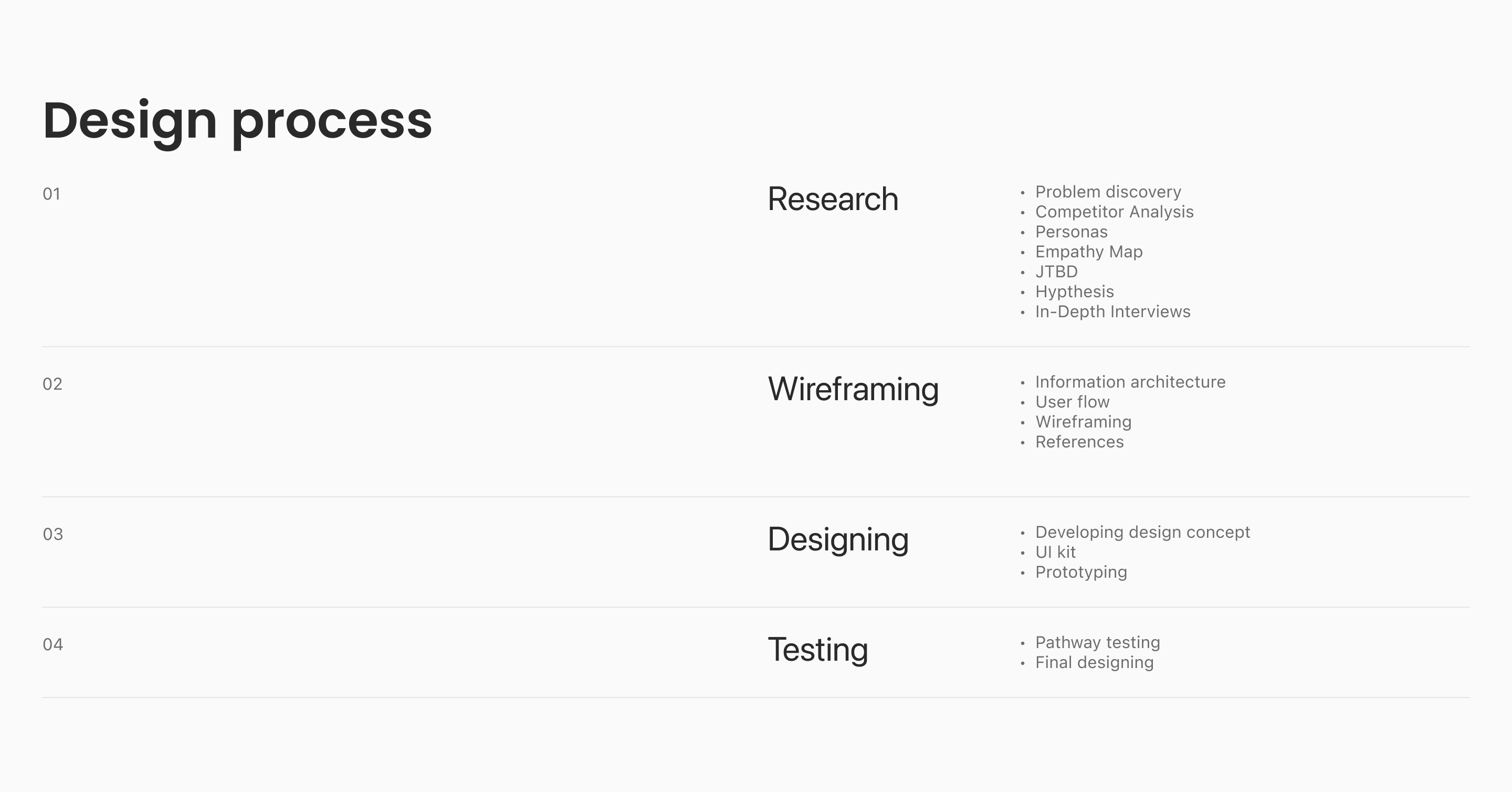Select the Information architecture item

click(x=1130, y=382)
